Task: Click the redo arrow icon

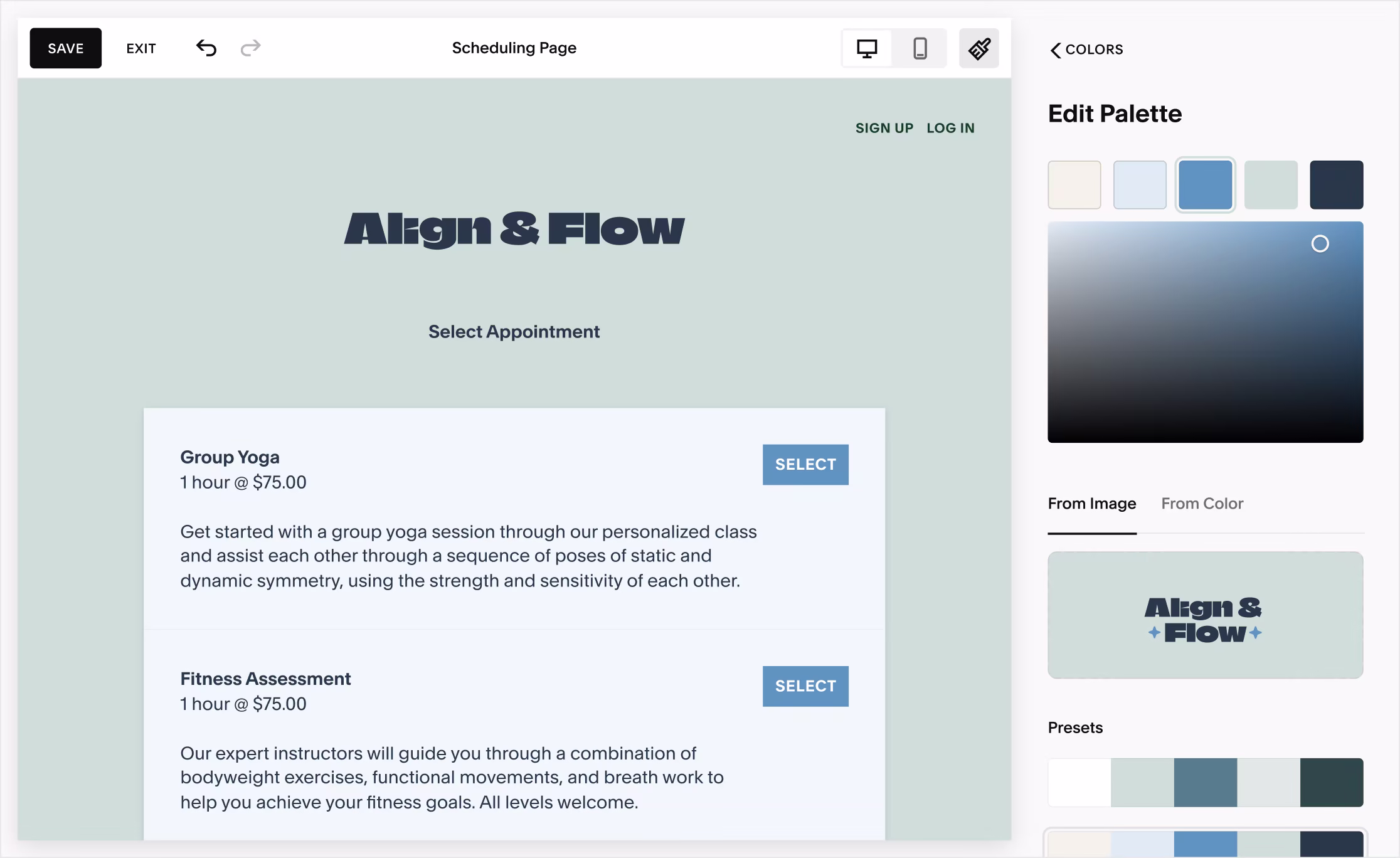Action: [250, 48]
